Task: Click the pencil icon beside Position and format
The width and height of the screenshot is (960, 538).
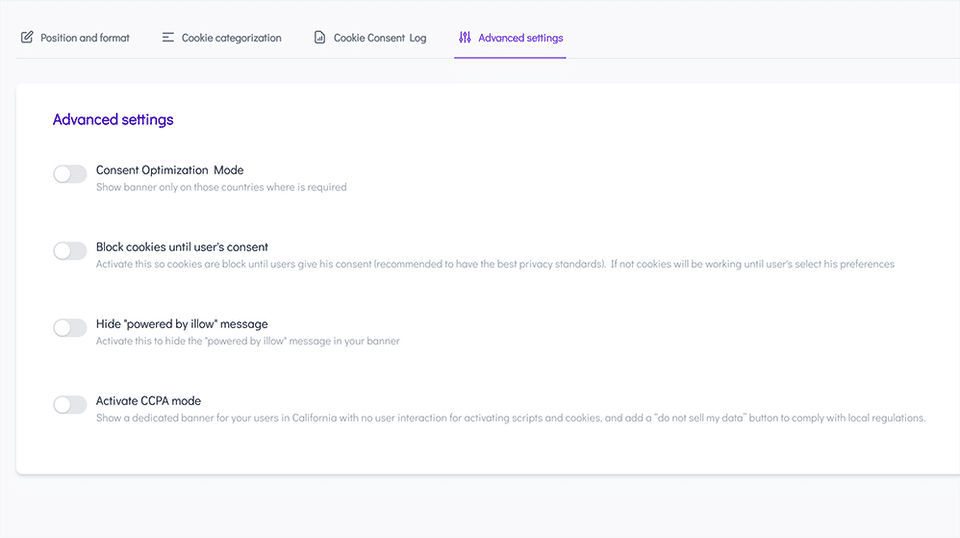Action: point(27,38)
